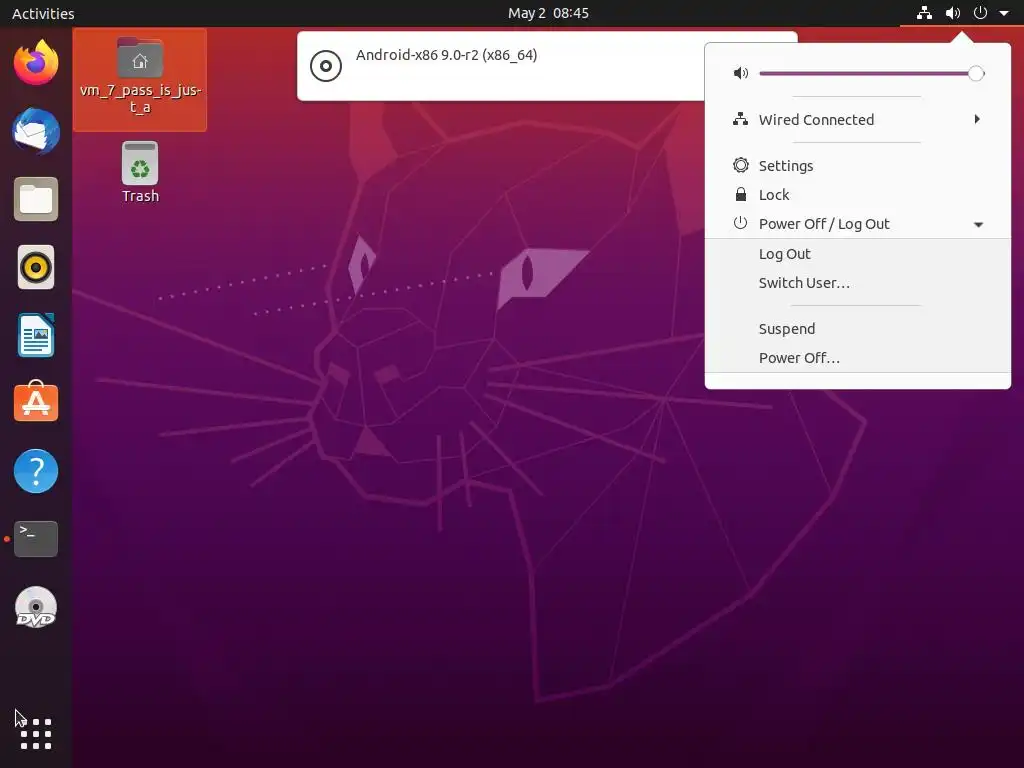
Task: Collapse the Power Off / Log Out section
Action: [978, 225]
